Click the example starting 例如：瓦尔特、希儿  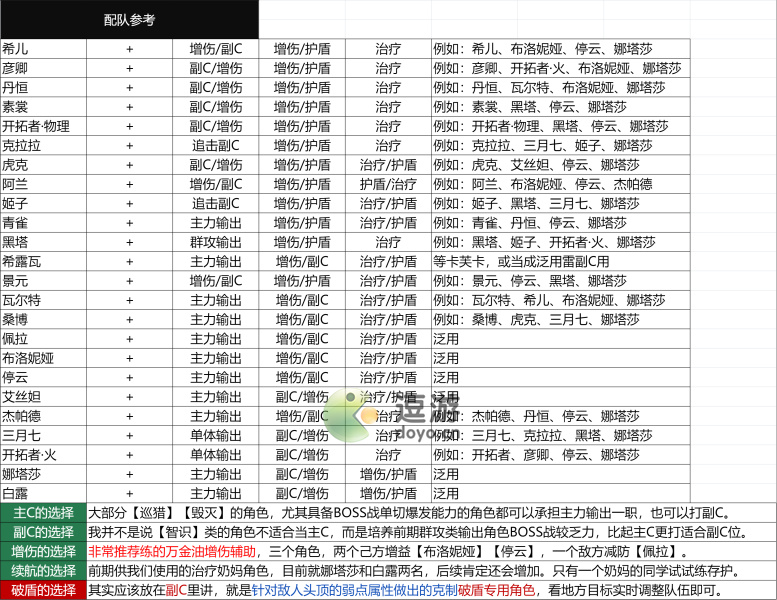tap(550, 300)
